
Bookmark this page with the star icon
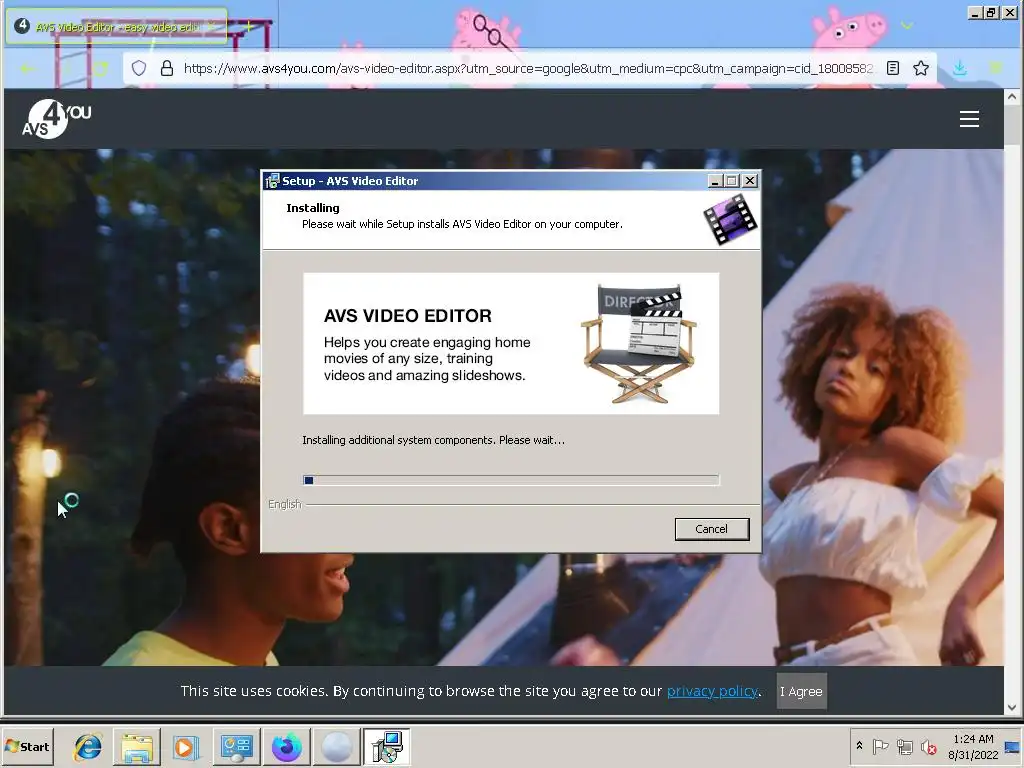(921, 68)
